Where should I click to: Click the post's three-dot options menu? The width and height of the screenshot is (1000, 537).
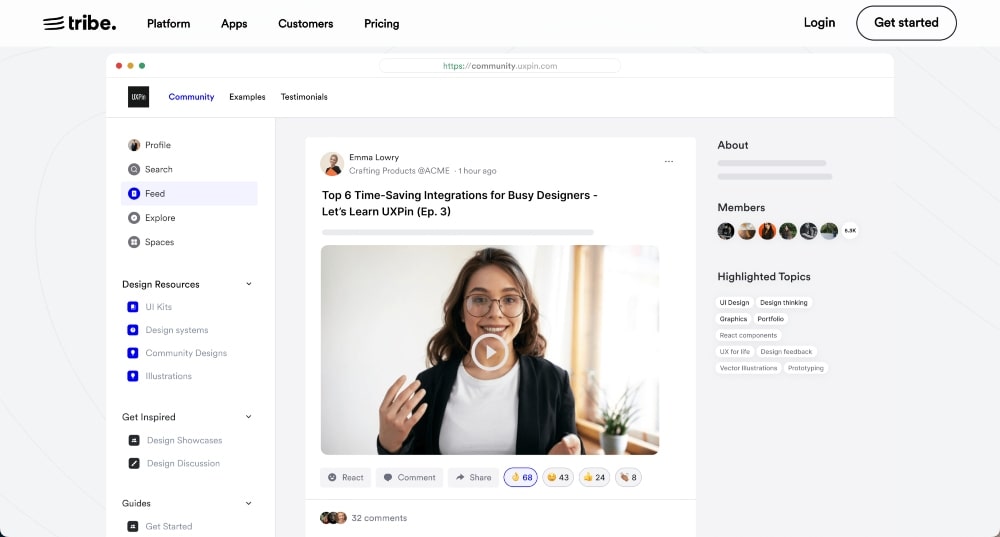(669, 161)
